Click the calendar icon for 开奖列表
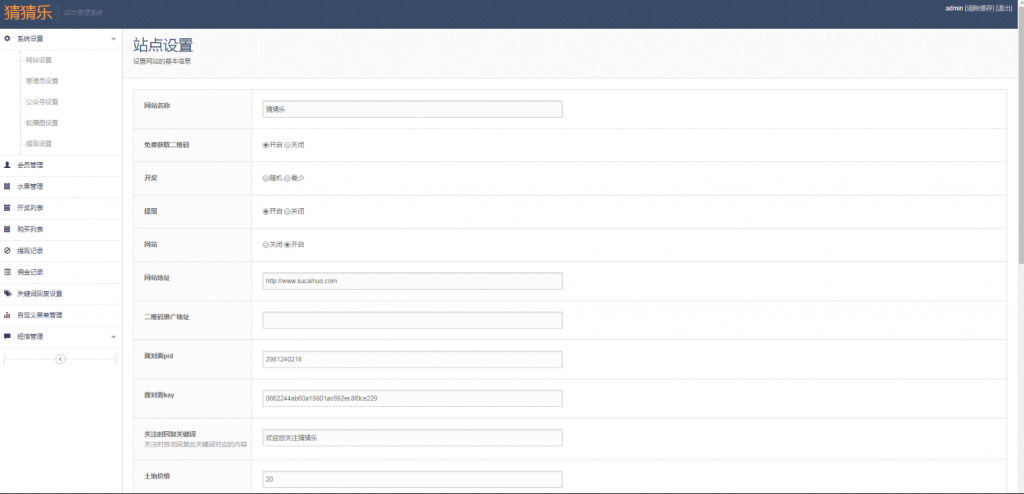Image resolution: width=1024 pixels, height=494 pixels. click(x=8, y=208)
